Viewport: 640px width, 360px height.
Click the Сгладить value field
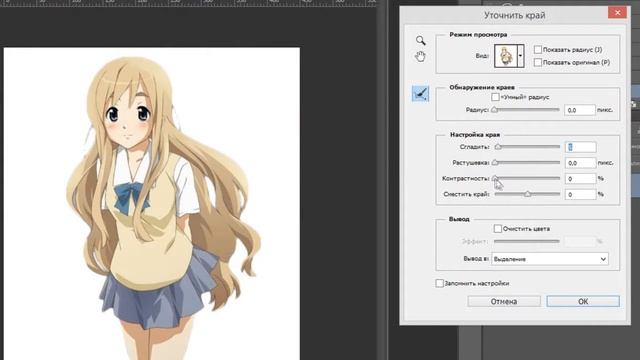pos(580,147)
